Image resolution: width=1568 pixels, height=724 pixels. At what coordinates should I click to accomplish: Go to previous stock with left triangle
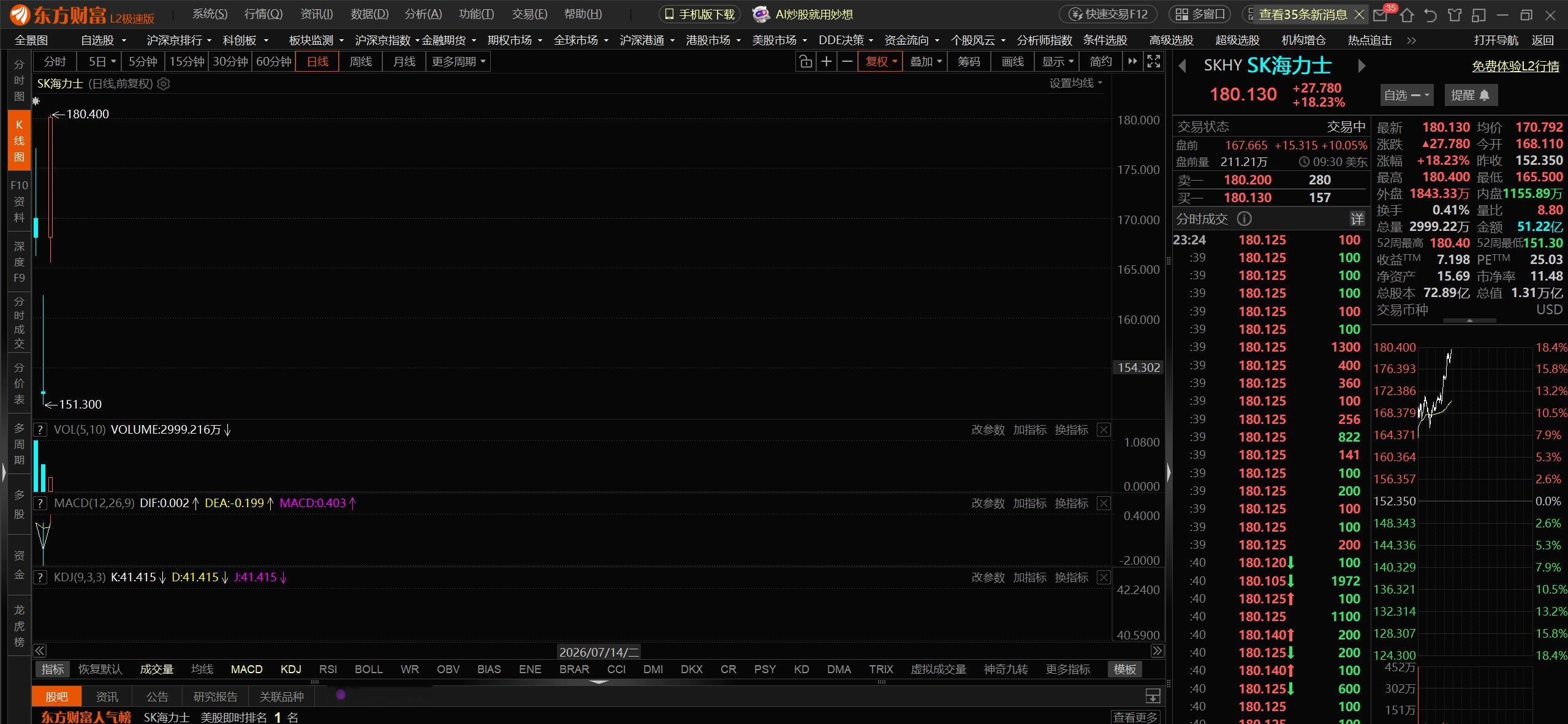(x=1182, y=66)
